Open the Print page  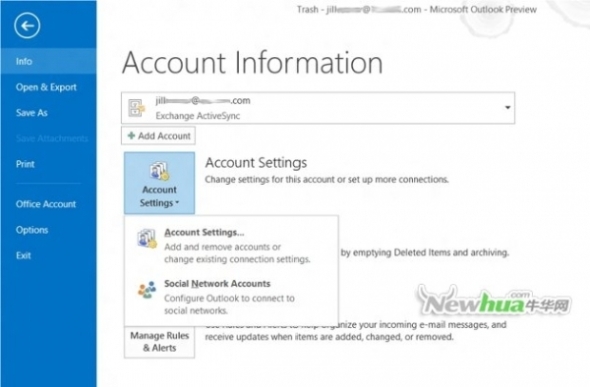[x=25, y=164]
